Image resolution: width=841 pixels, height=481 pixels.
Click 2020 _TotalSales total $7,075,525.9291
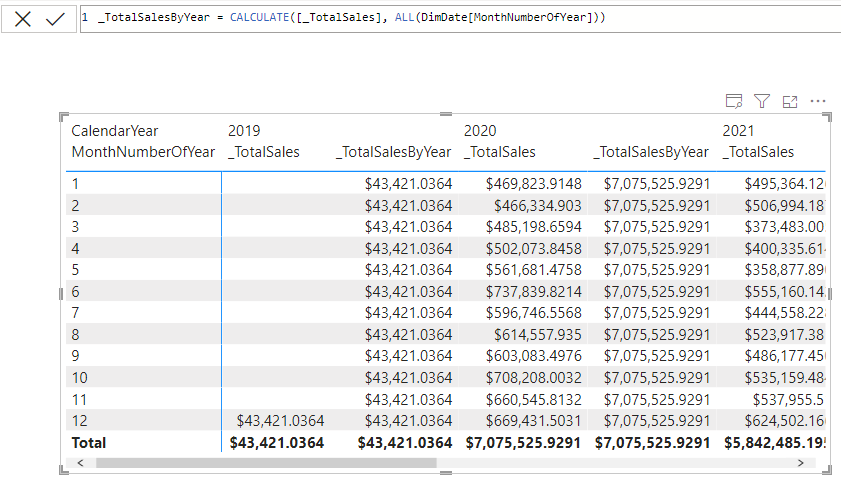[523, 443]
